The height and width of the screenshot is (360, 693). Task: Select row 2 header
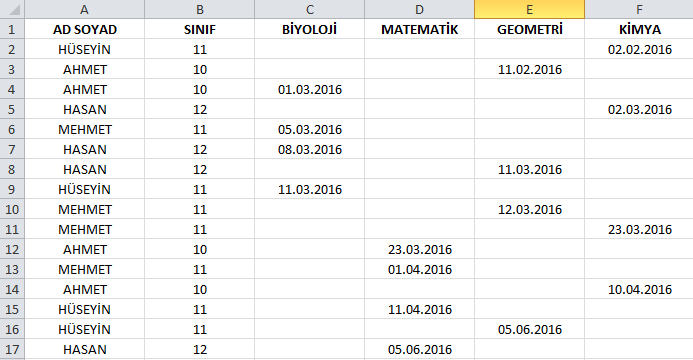pyautogui.click(x=12, y=49)
